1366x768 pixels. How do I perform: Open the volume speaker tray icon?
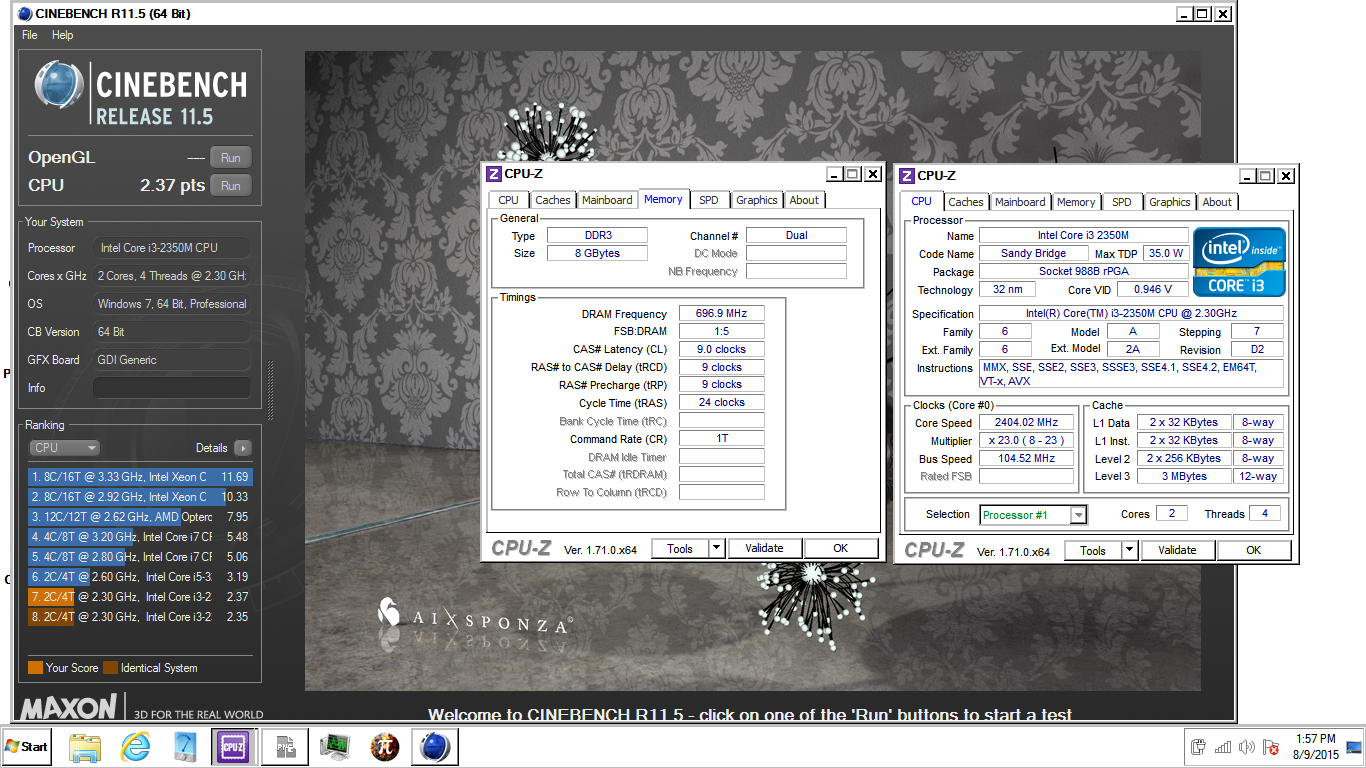tap(1246, 747)
